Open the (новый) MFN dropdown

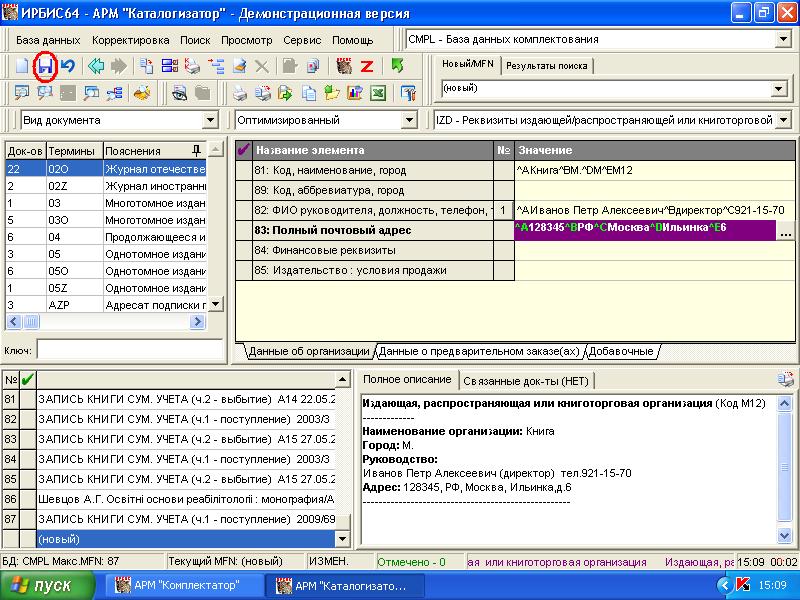tap(778, 89)
